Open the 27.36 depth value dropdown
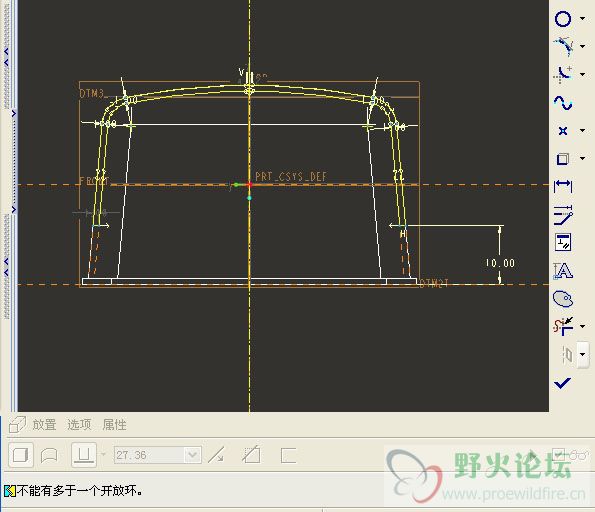 [193, 455]
